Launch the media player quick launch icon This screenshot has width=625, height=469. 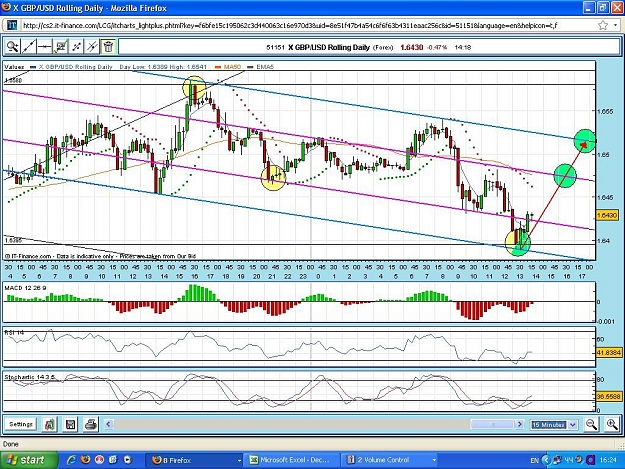[128, 460]
